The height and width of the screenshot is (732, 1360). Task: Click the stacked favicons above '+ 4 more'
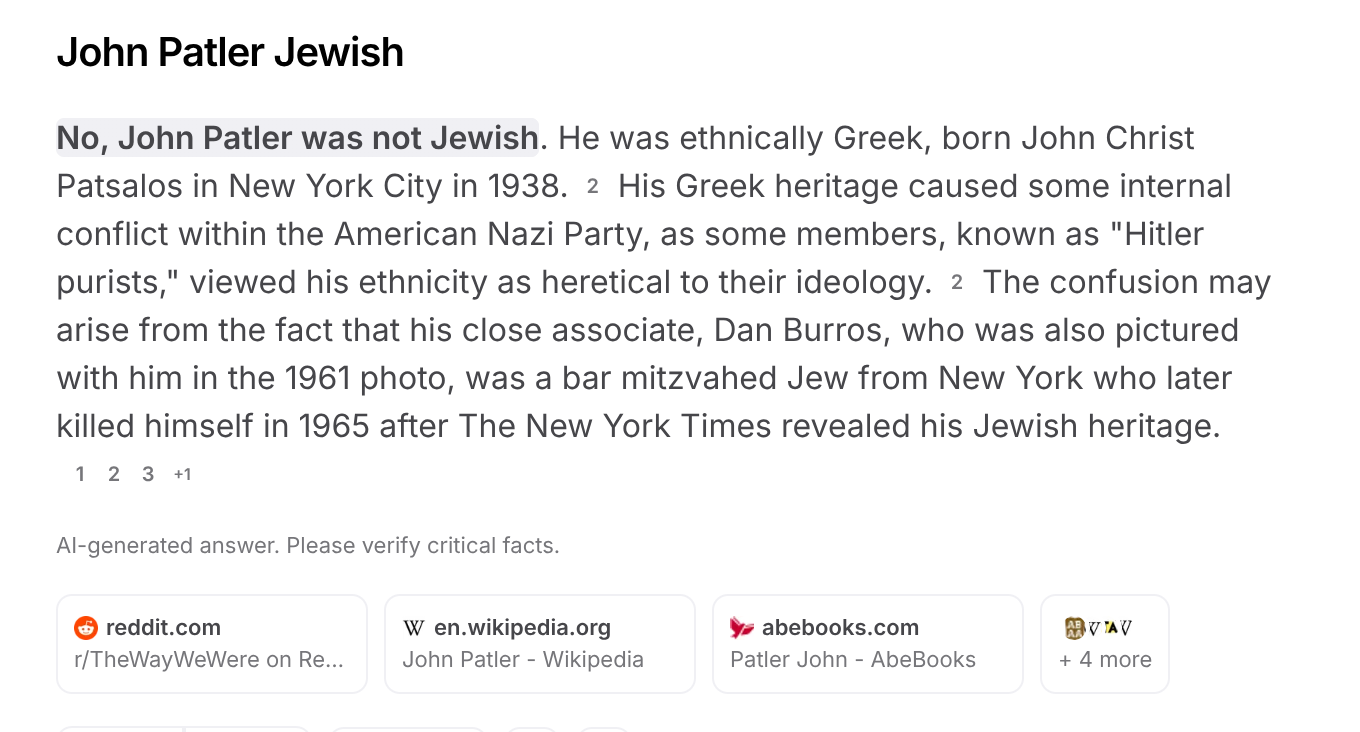tap(1098, 628)
